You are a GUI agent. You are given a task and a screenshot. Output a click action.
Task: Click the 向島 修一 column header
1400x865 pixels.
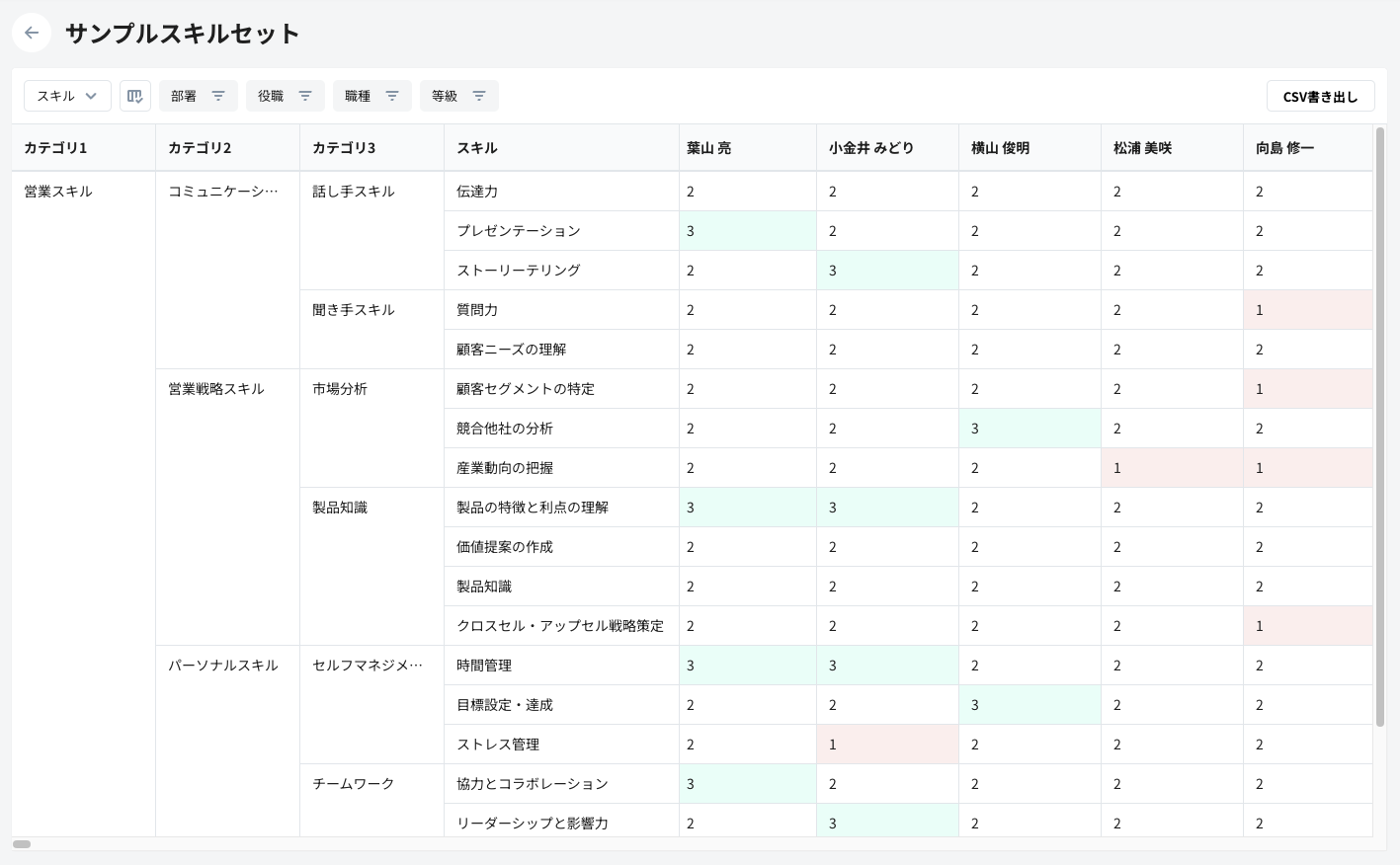(1284, 148)
